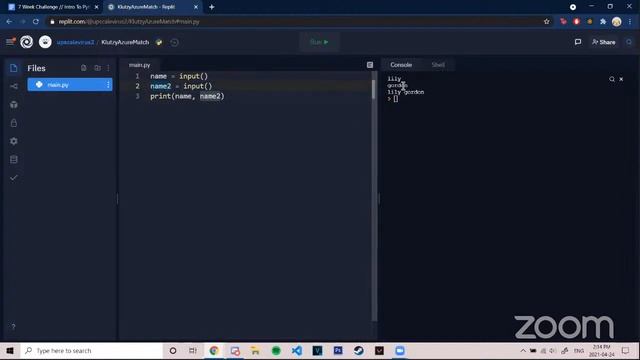This screenshot has width=640, height=360.
Task: Reload the page
Action: point(36,22)
